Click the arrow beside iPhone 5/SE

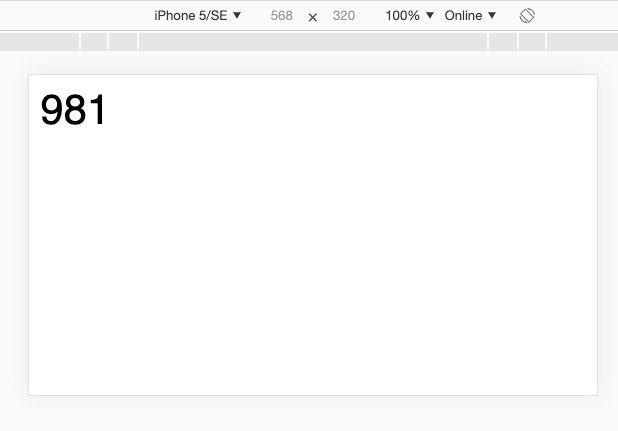coord(237,15)
